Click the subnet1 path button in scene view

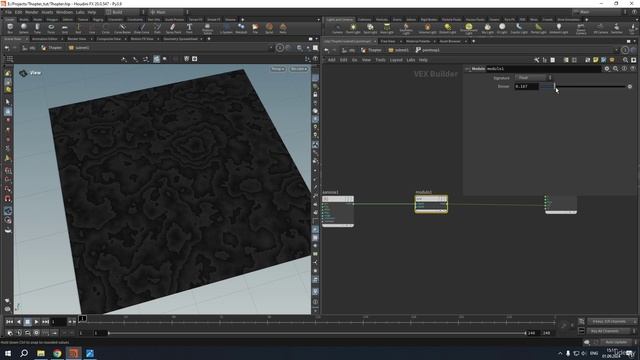click(79, 48)
